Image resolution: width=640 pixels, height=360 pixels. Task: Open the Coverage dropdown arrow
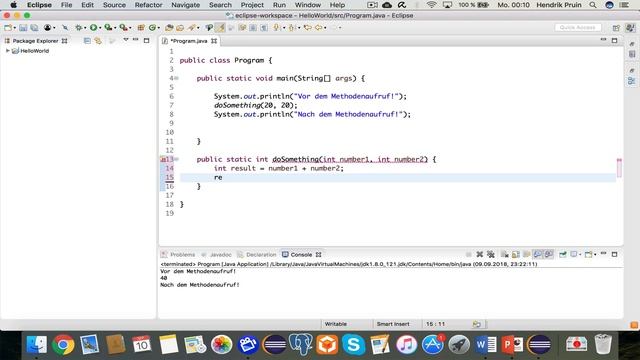pyautogui.click(x=115, y=28)
